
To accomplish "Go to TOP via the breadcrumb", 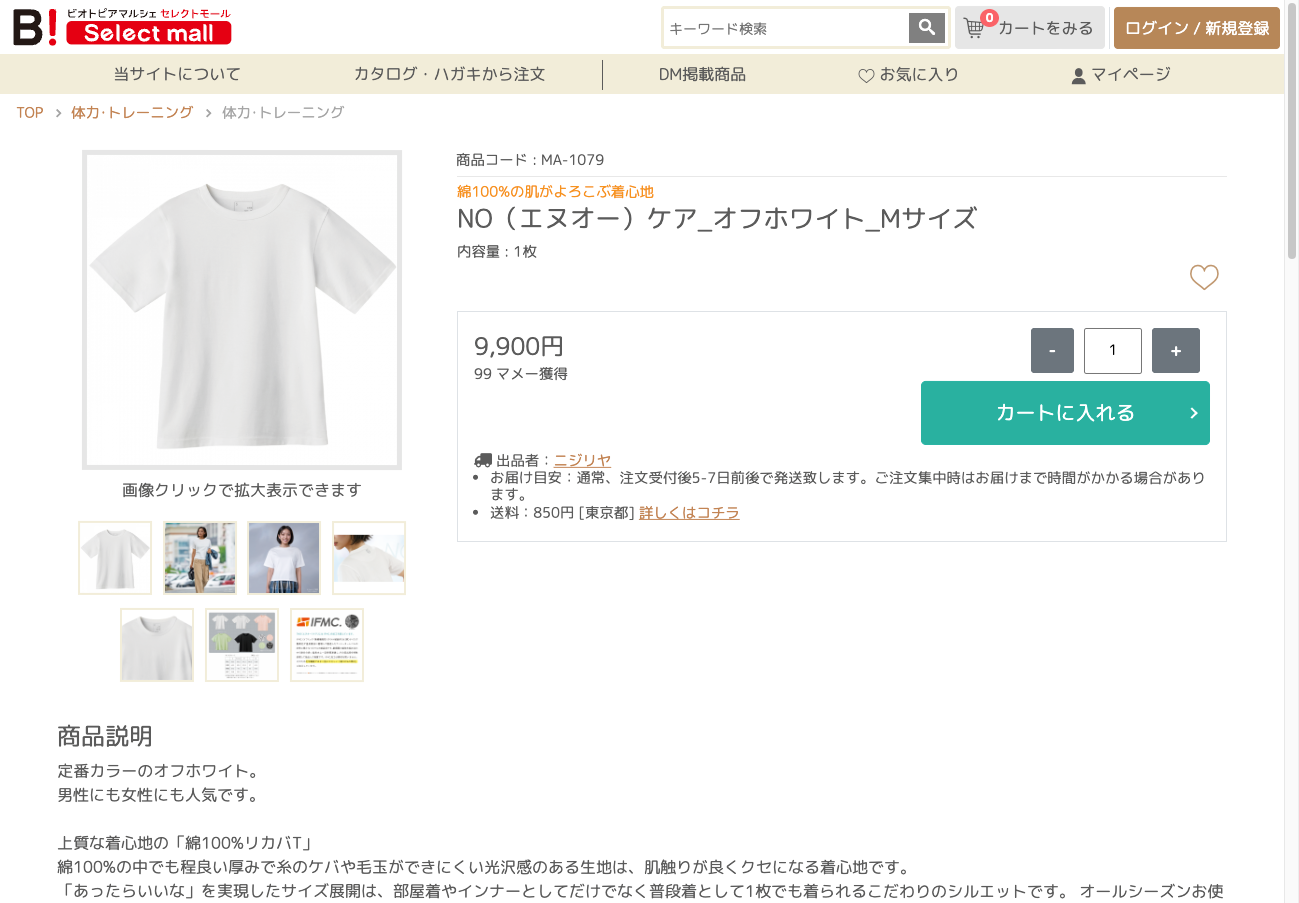I will click(x=29, y=112).
